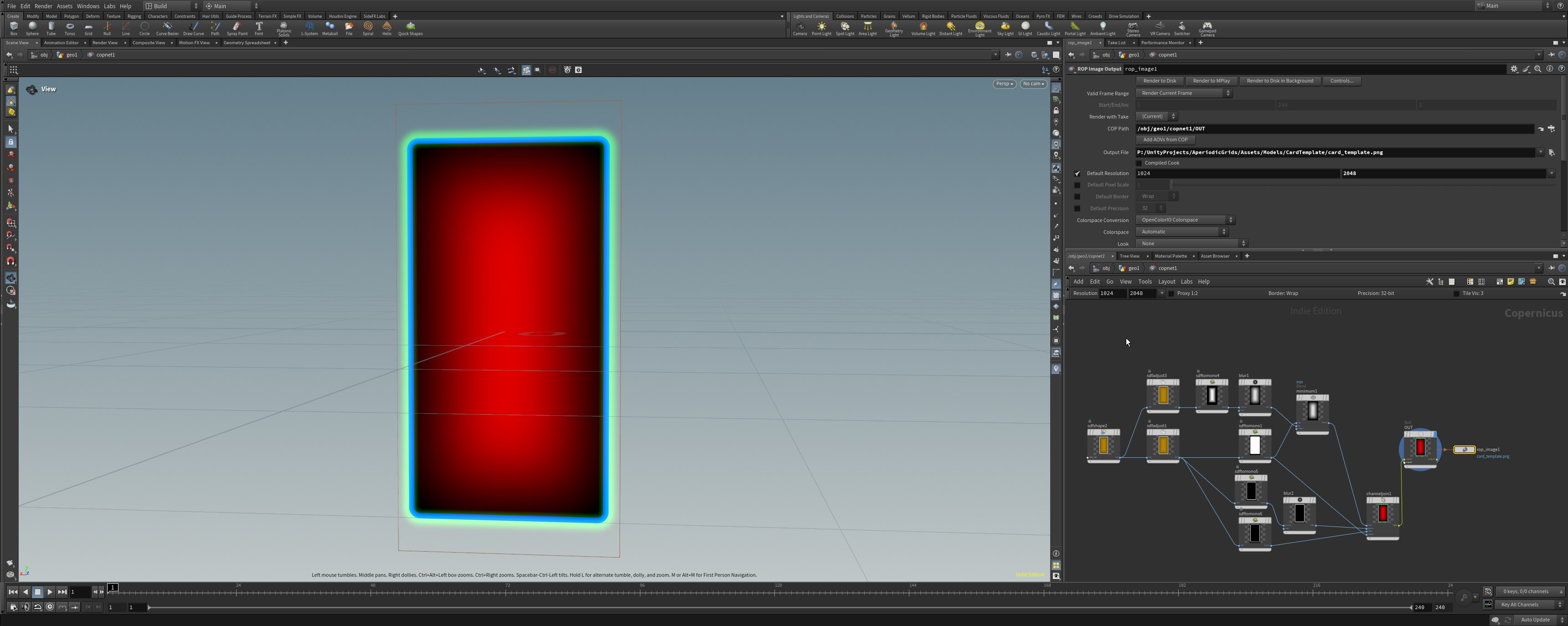Enable the Default Precision checkbox
The image size is (1568, 626).
pyautogui.click(x=1078, y=208)
